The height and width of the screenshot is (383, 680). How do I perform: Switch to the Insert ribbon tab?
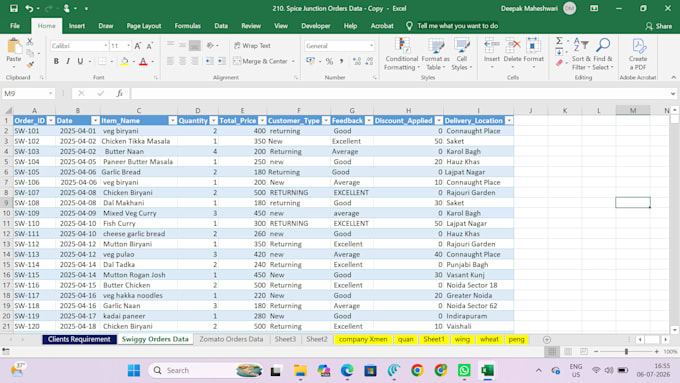77,26
